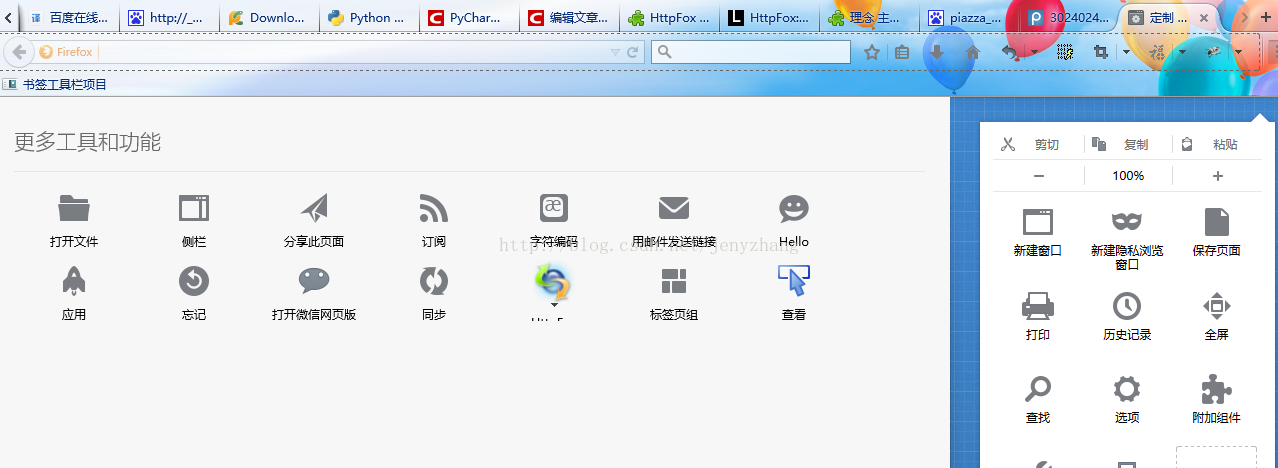Switch to the 3024024 tab
The width and height of the screenshot is (1278, 468).
click(1069, 17)
